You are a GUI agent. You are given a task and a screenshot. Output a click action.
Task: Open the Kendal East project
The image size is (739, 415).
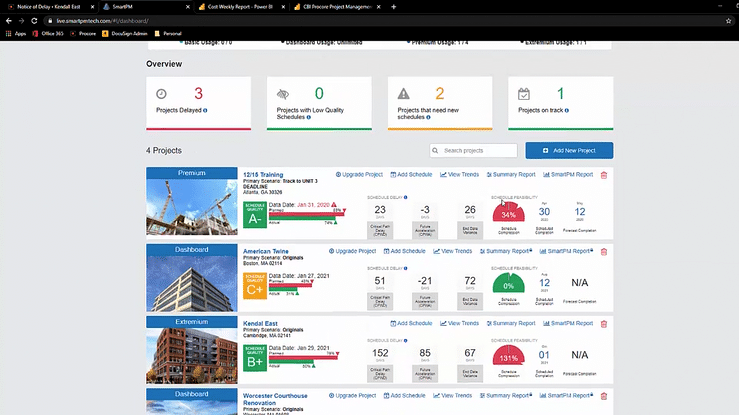[x=260, y=324]
